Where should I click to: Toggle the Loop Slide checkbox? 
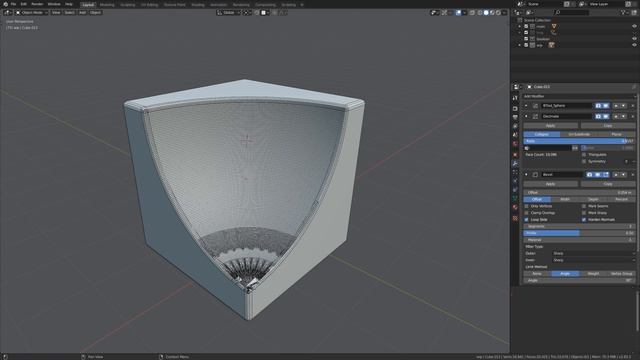coord(527,220)
